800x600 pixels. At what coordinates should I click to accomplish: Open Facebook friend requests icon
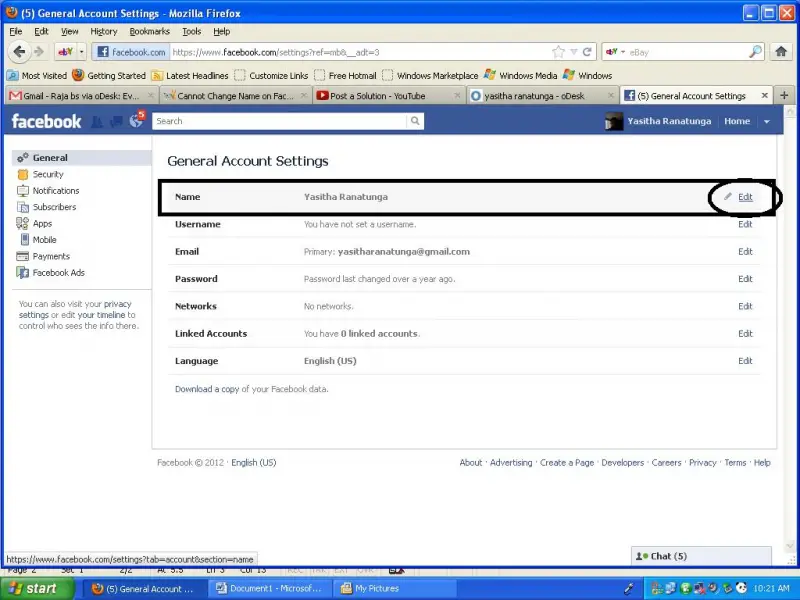pos(97,121)
